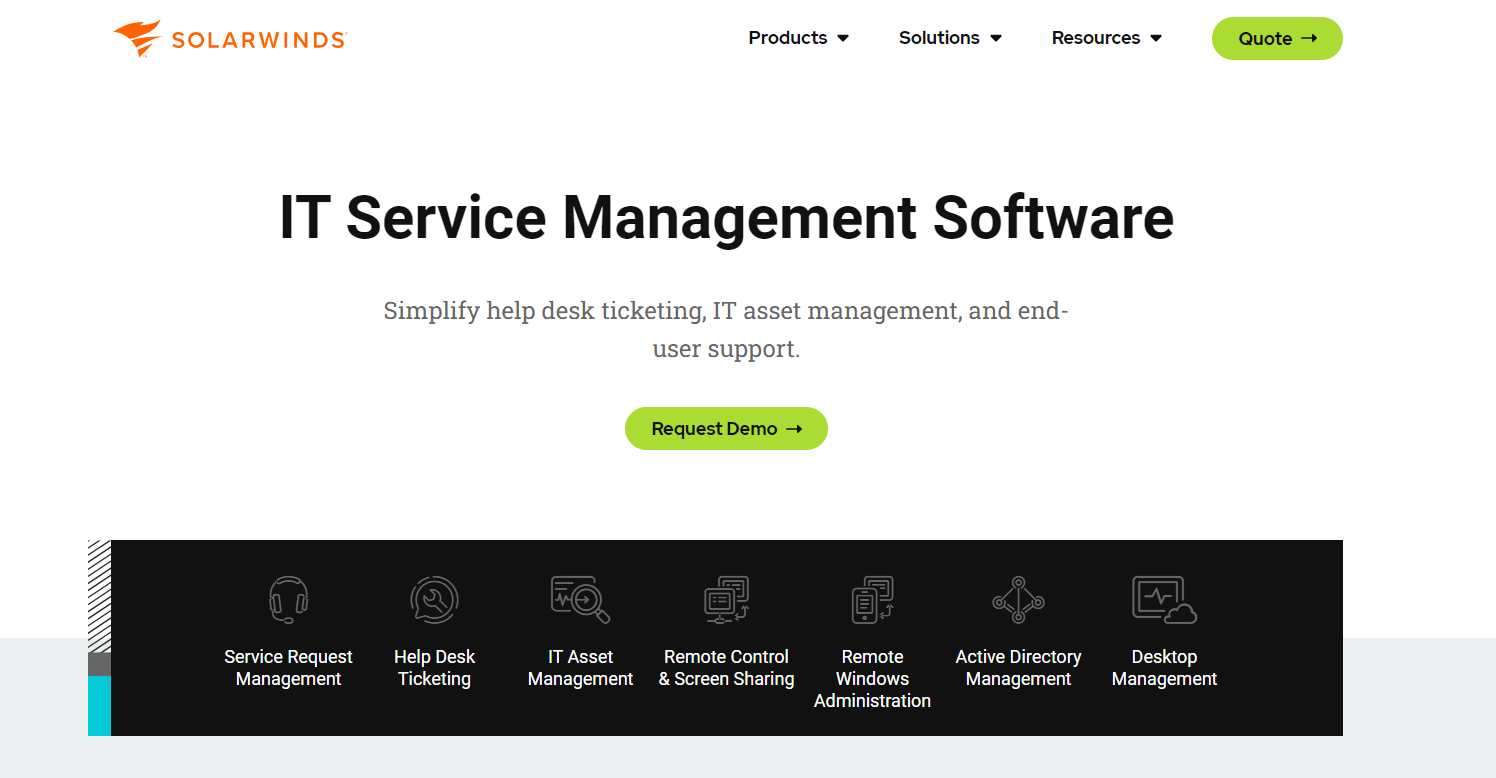Expand the Products dropdown arrow
Image resolution: width=1496 pixels, height=778 pixels.
pos(844,38)
